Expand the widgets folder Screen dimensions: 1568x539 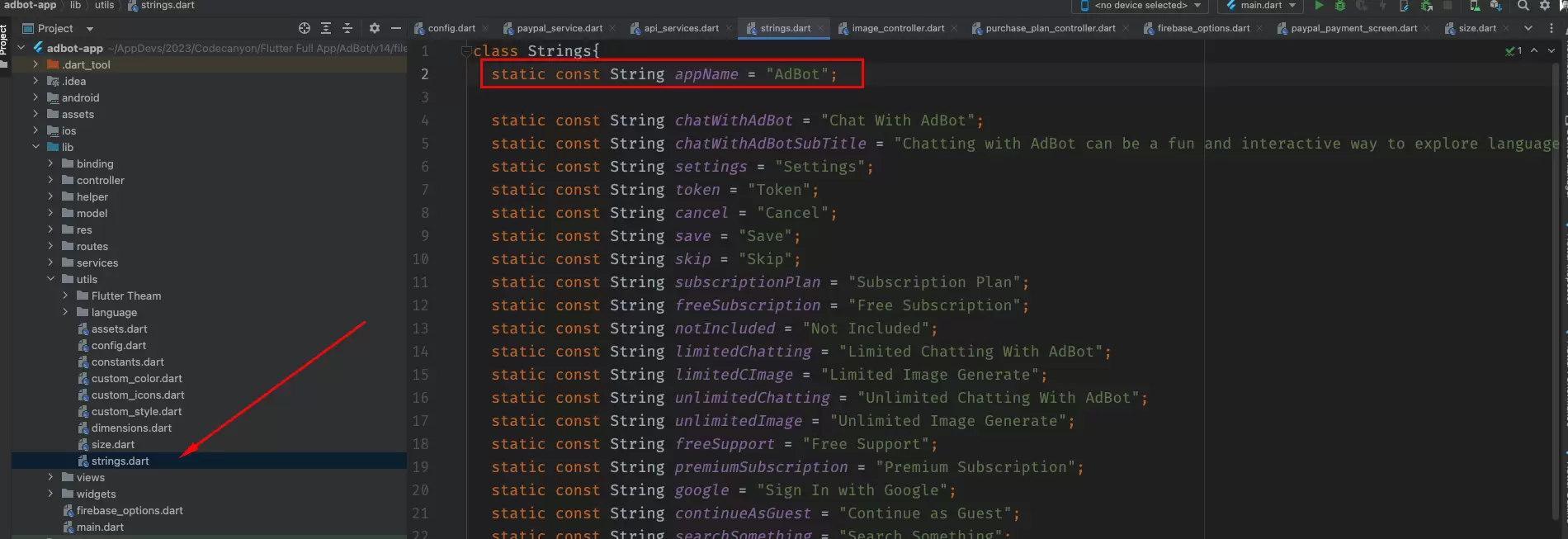tap(50, 494)
